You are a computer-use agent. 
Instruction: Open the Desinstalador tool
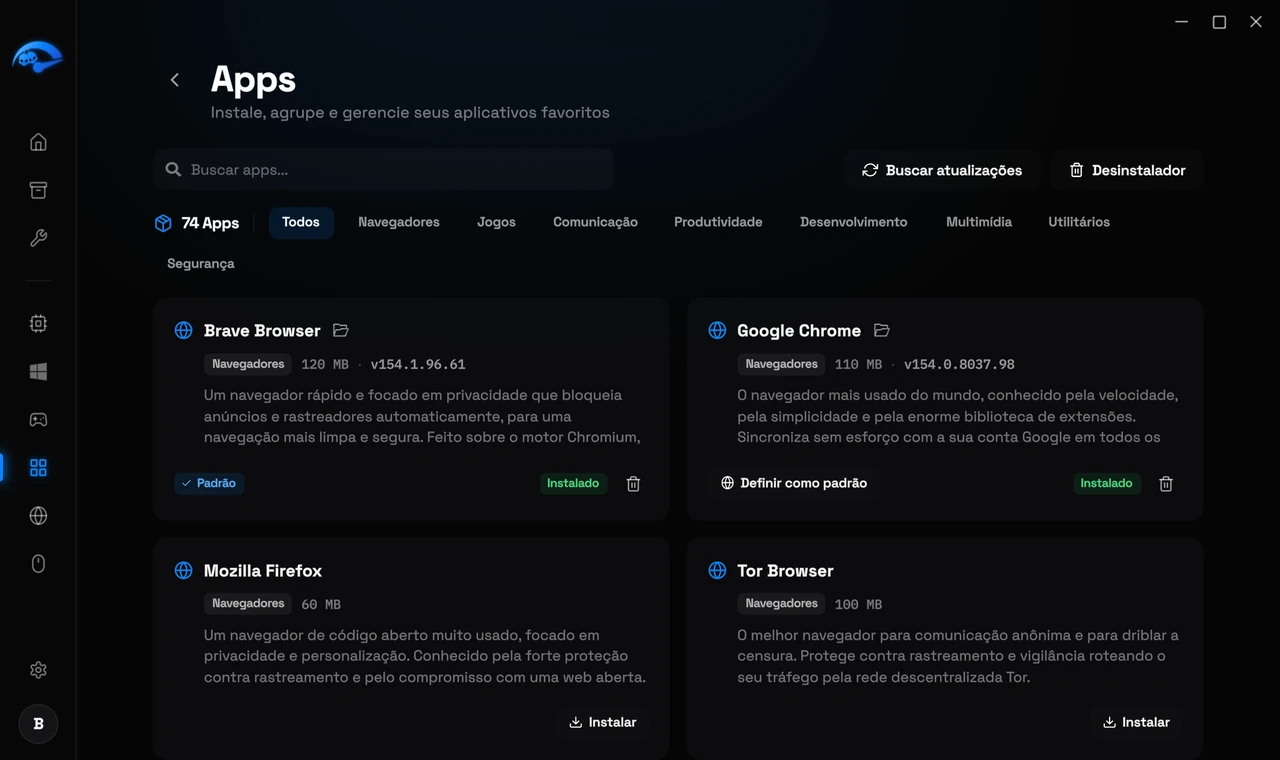pos(1127,170)
